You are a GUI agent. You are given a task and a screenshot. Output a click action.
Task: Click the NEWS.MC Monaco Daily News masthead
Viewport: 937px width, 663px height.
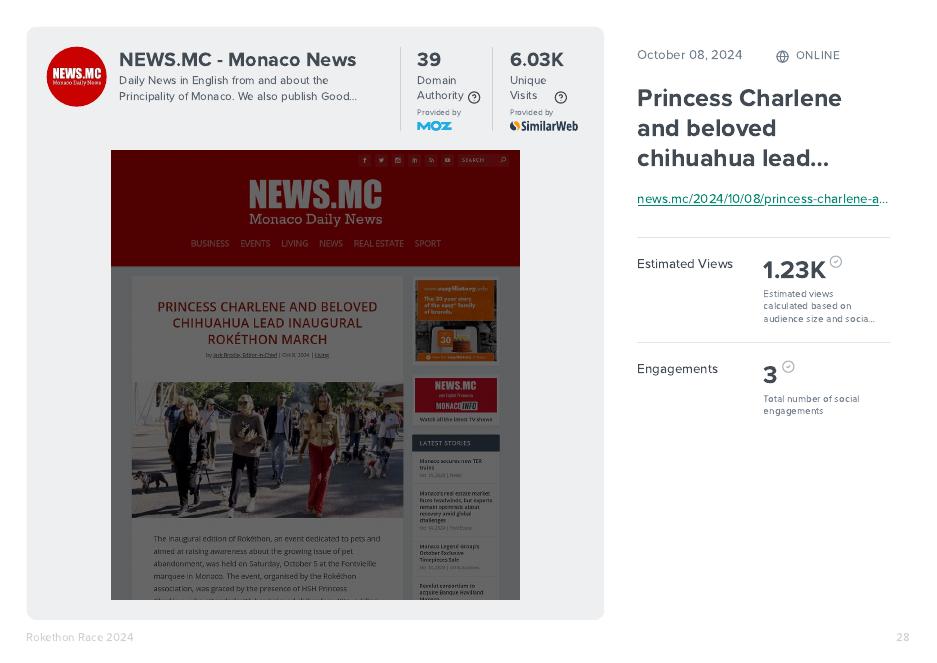coord(316,202)
